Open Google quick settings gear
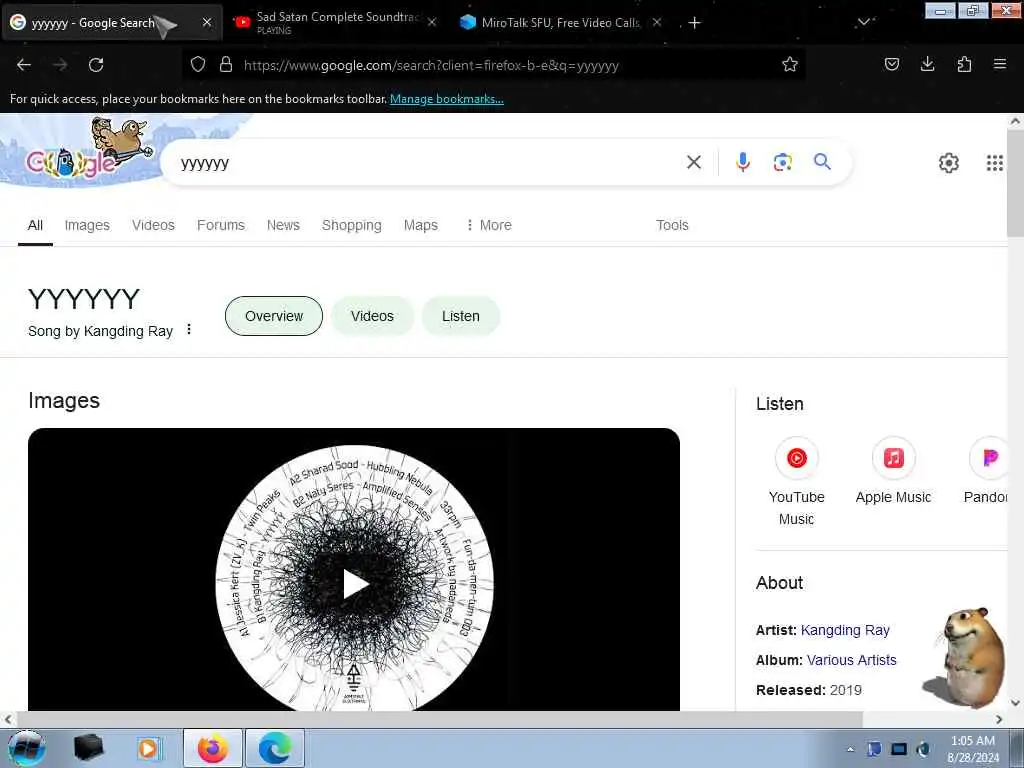 point(948,163)
